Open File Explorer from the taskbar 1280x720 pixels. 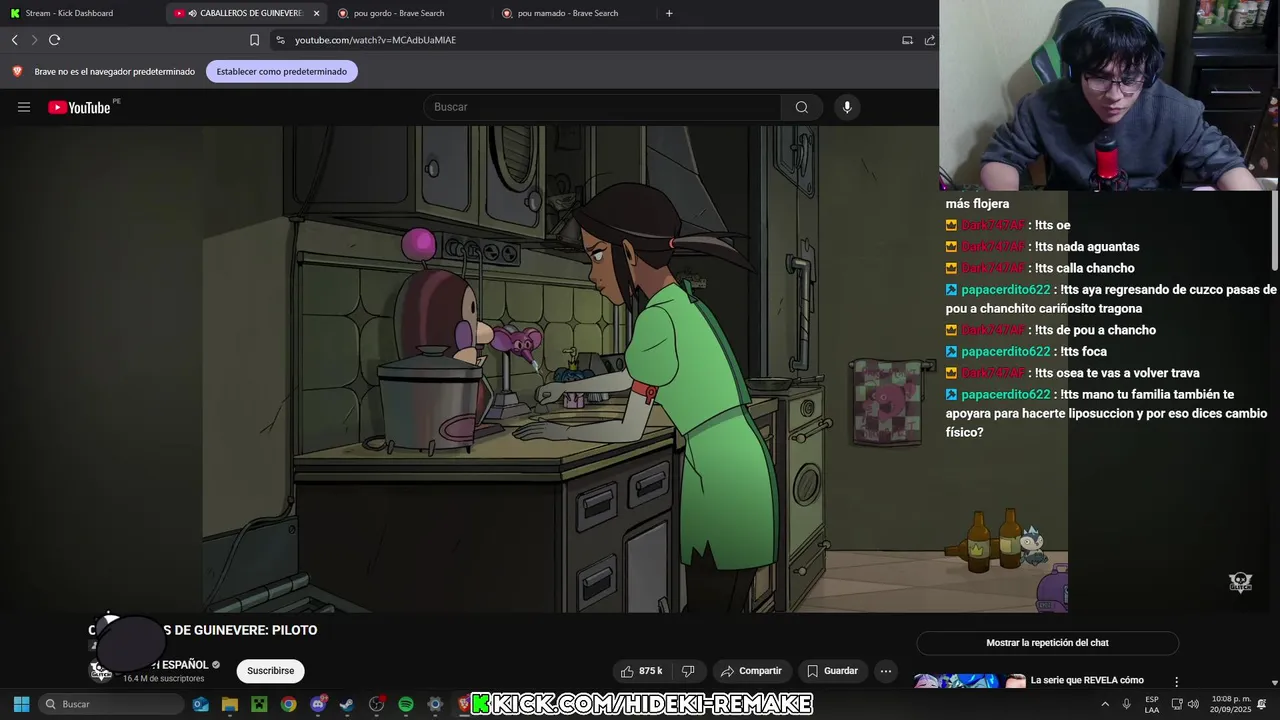click(x=230, y=704)
